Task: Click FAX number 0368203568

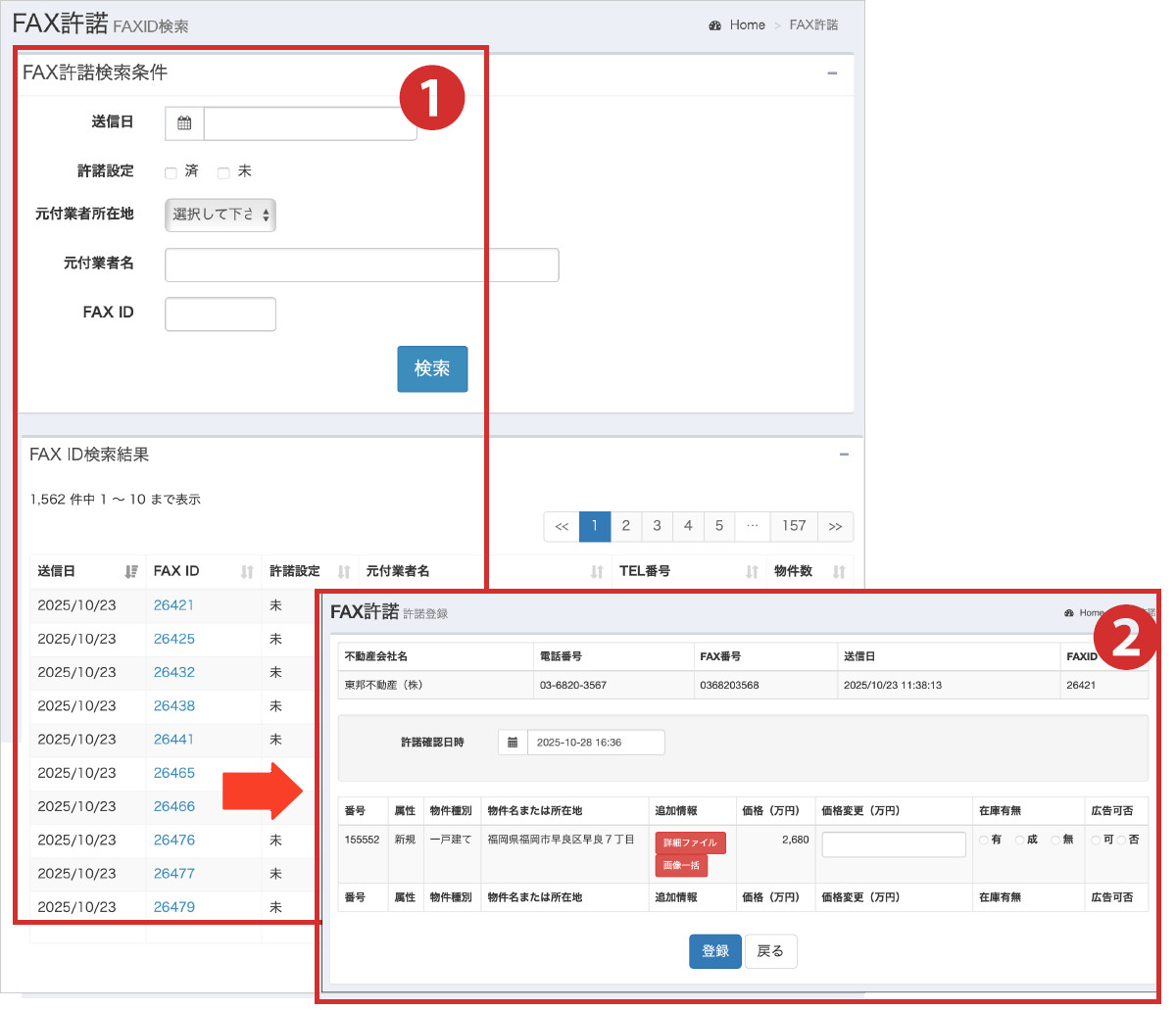Action: 729,686
